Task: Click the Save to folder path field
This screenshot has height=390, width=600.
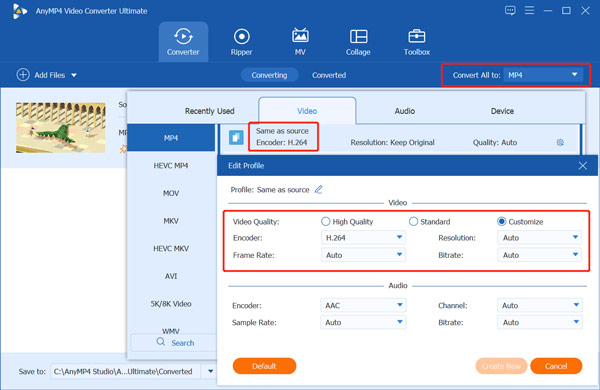Action: [x=126, y=371]
